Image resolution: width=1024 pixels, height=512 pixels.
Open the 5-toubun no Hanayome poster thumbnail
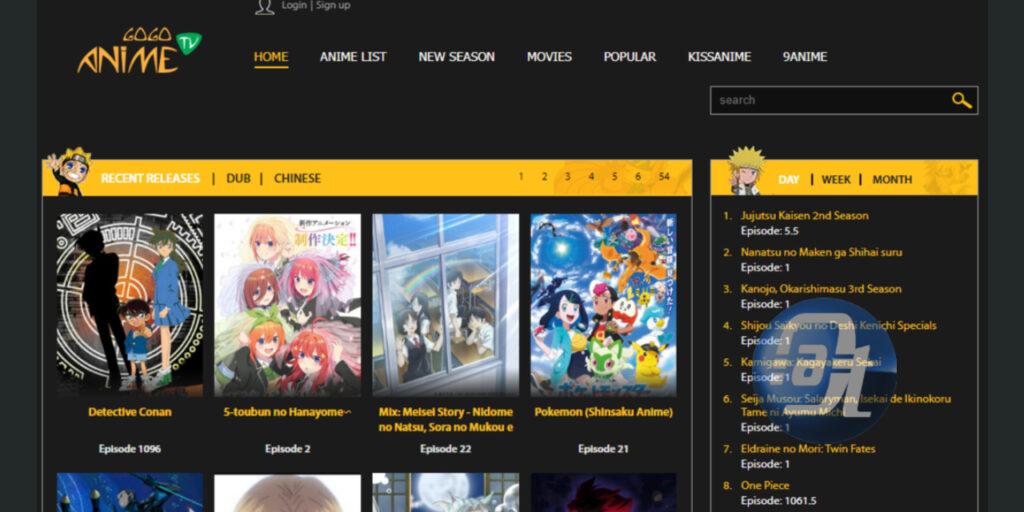click(287, 305)
